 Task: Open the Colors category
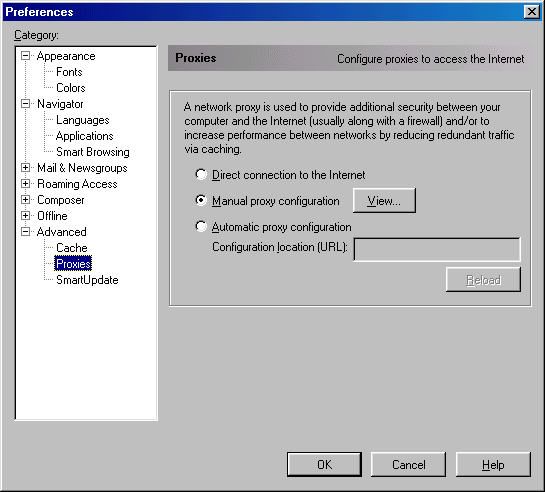click(71, 88)
